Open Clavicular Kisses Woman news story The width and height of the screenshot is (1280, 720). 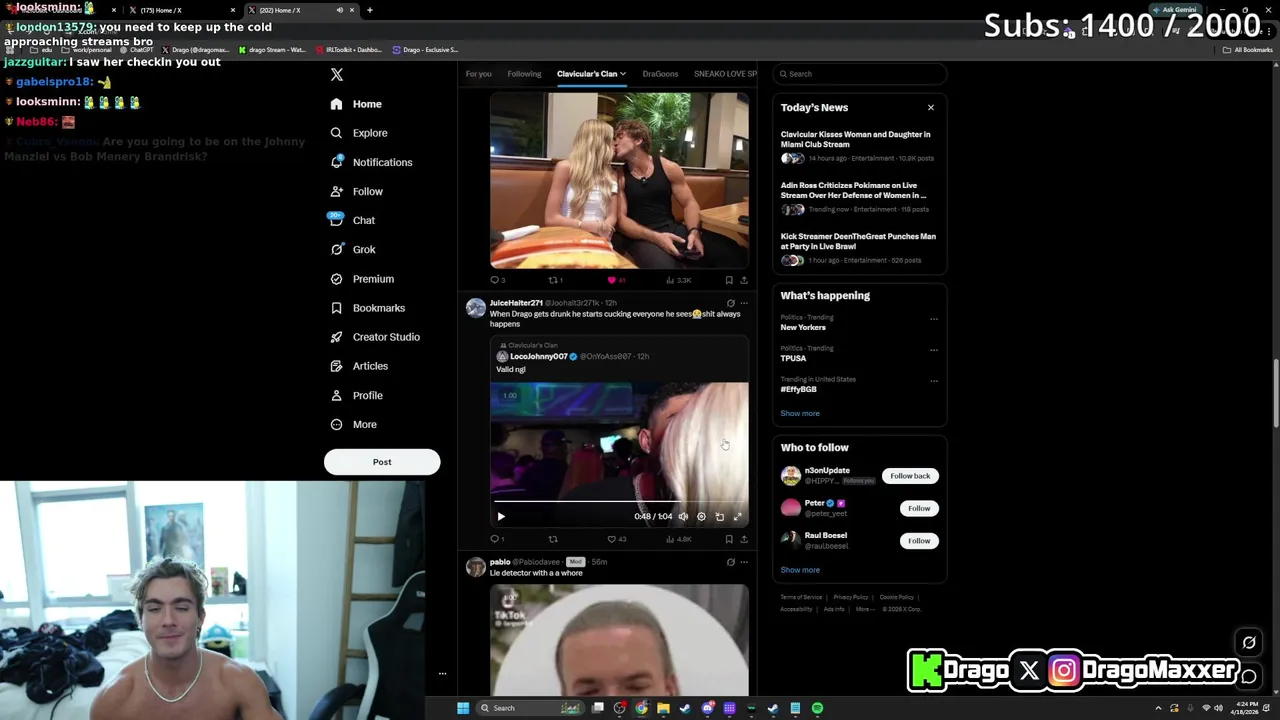click(858, 146)
